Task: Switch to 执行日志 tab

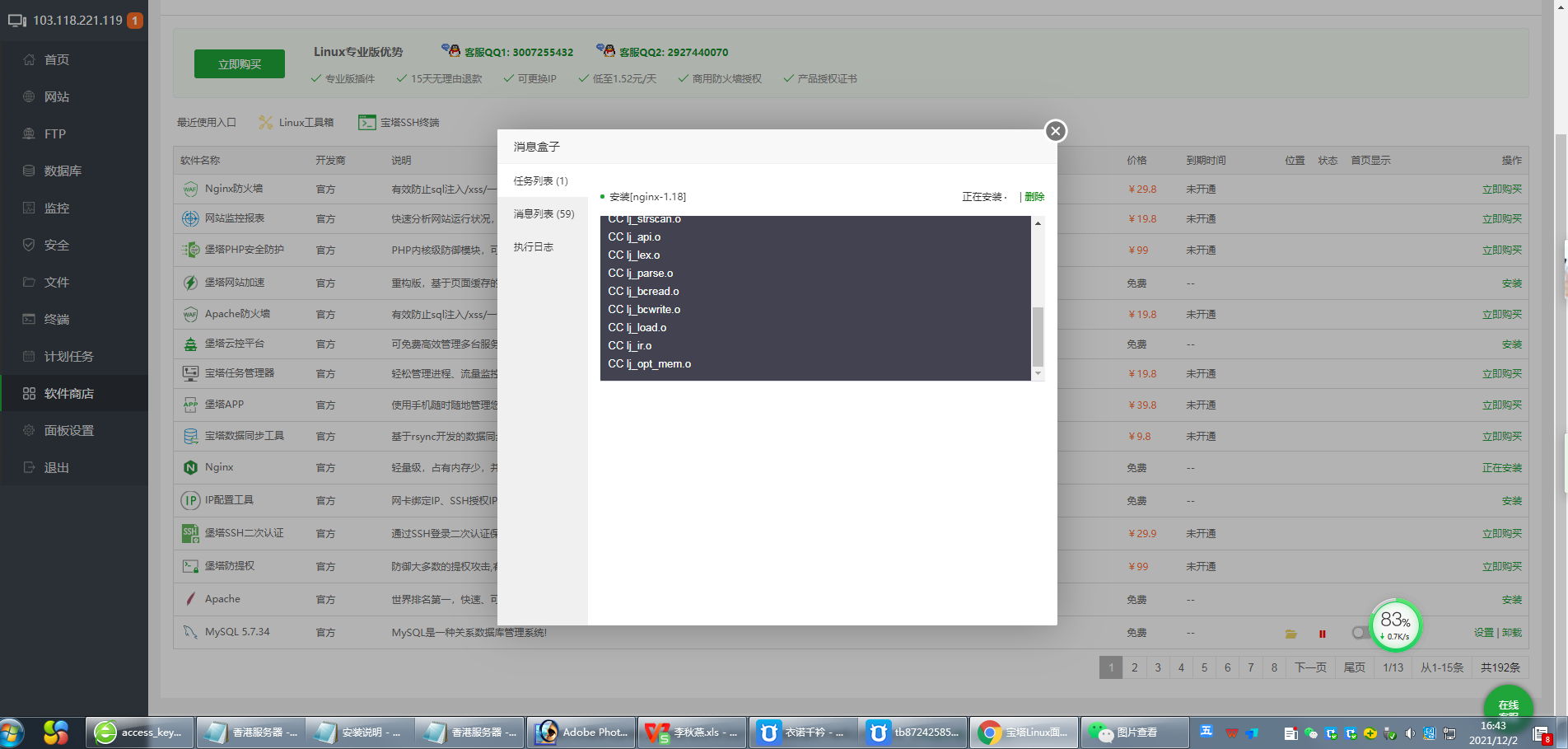Action: 534,246
